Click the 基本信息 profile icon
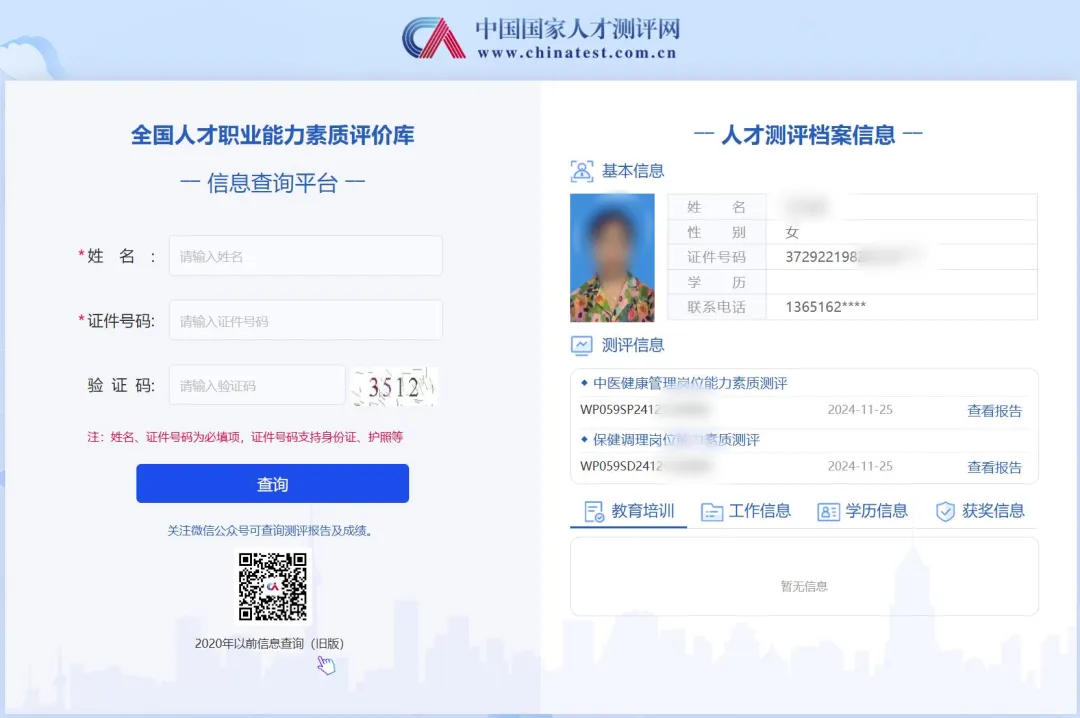 click(581, 171)
